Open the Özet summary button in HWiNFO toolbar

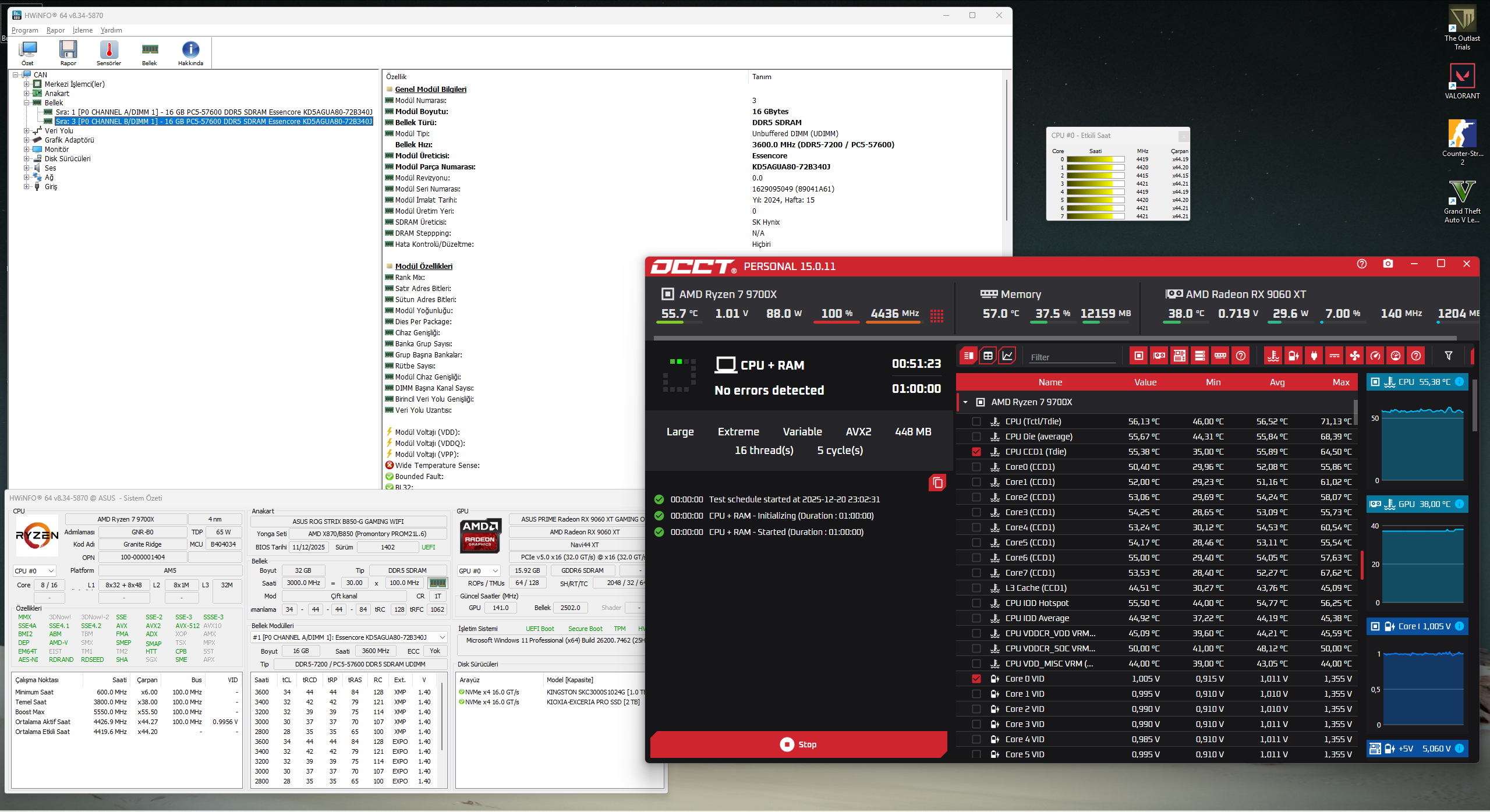click(x=27, y=53)
